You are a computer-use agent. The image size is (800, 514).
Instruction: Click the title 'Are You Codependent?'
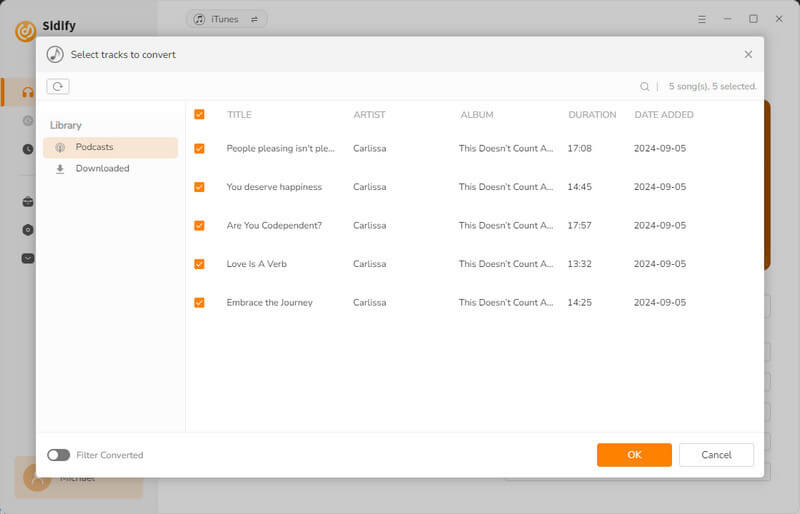coord(274,226)
